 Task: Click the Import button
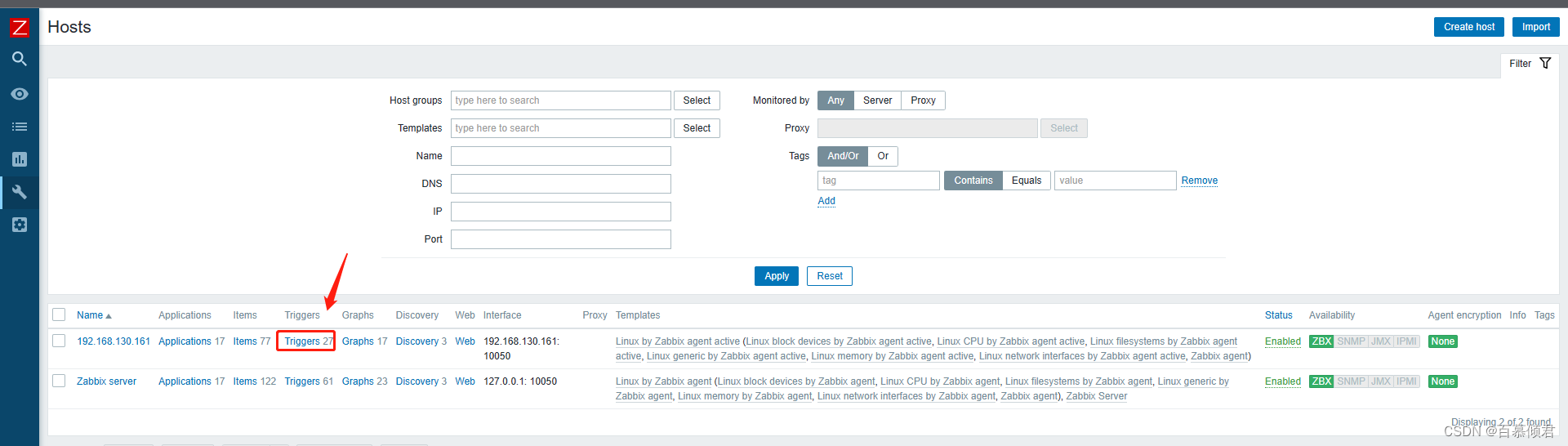coord(1536,27)
